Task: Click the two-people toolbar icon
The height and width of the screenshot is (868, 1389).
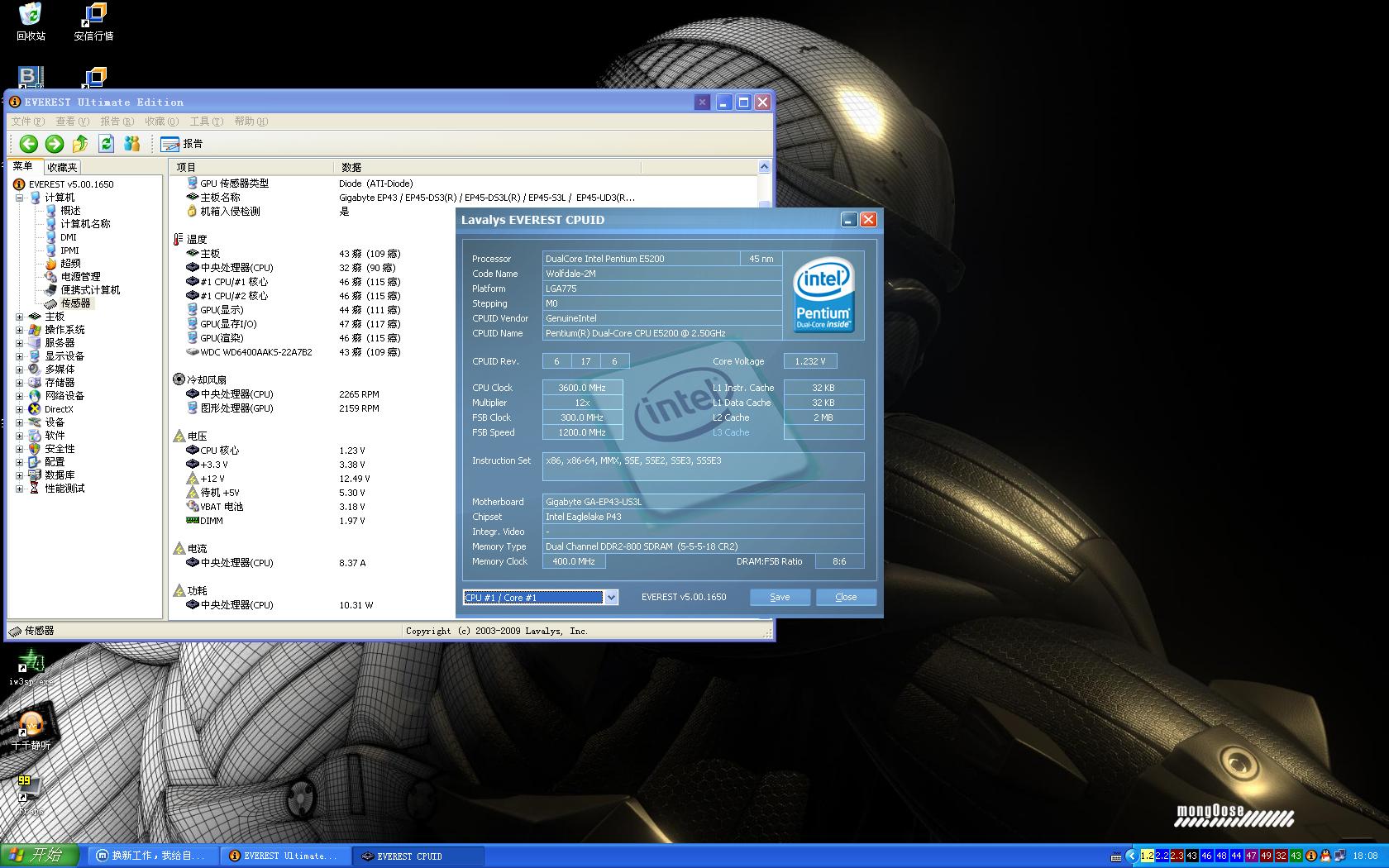Action: tap(131, 144)
